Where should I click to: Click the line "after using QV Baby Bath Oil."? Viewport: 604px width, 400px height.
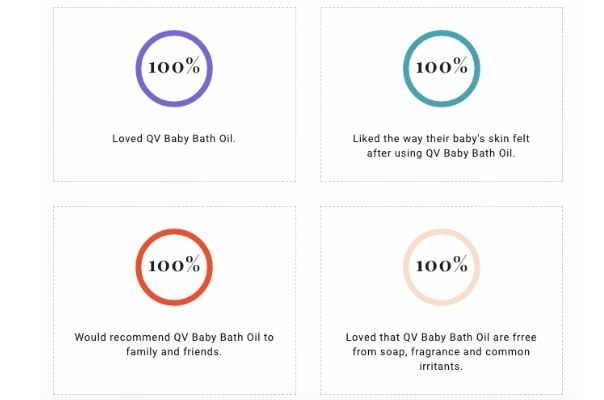(441, 154)
